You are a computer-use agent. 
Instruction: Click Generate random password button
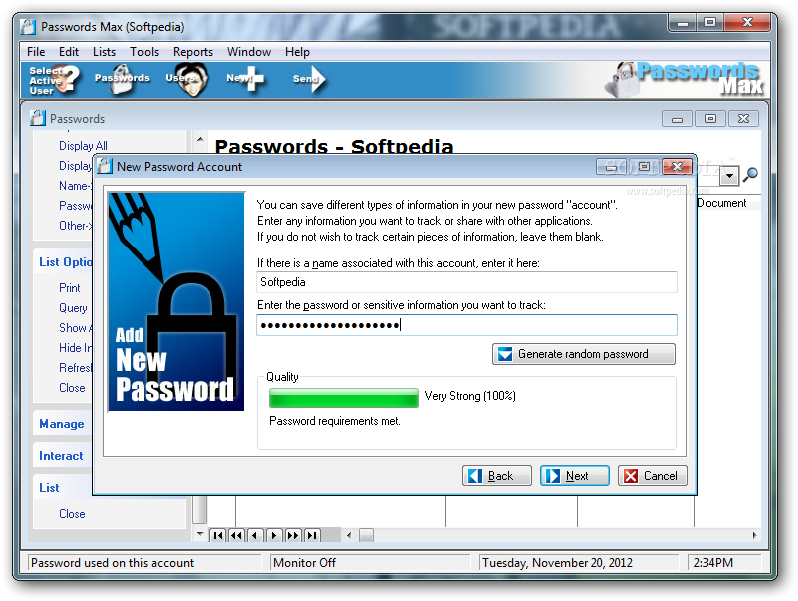[x=584, y=354]
